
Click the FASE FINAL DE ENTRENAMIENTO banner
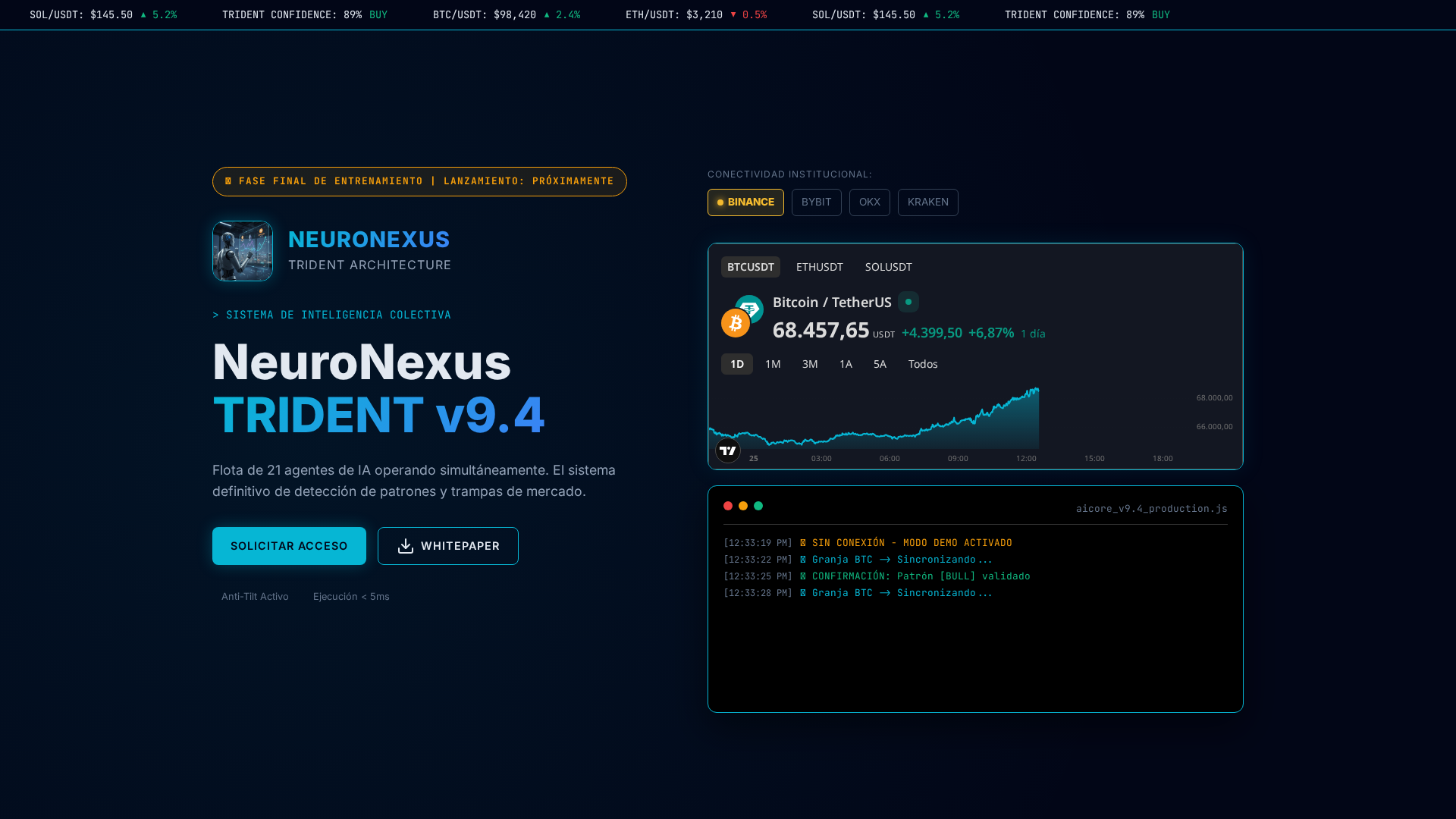pos(419,181)
